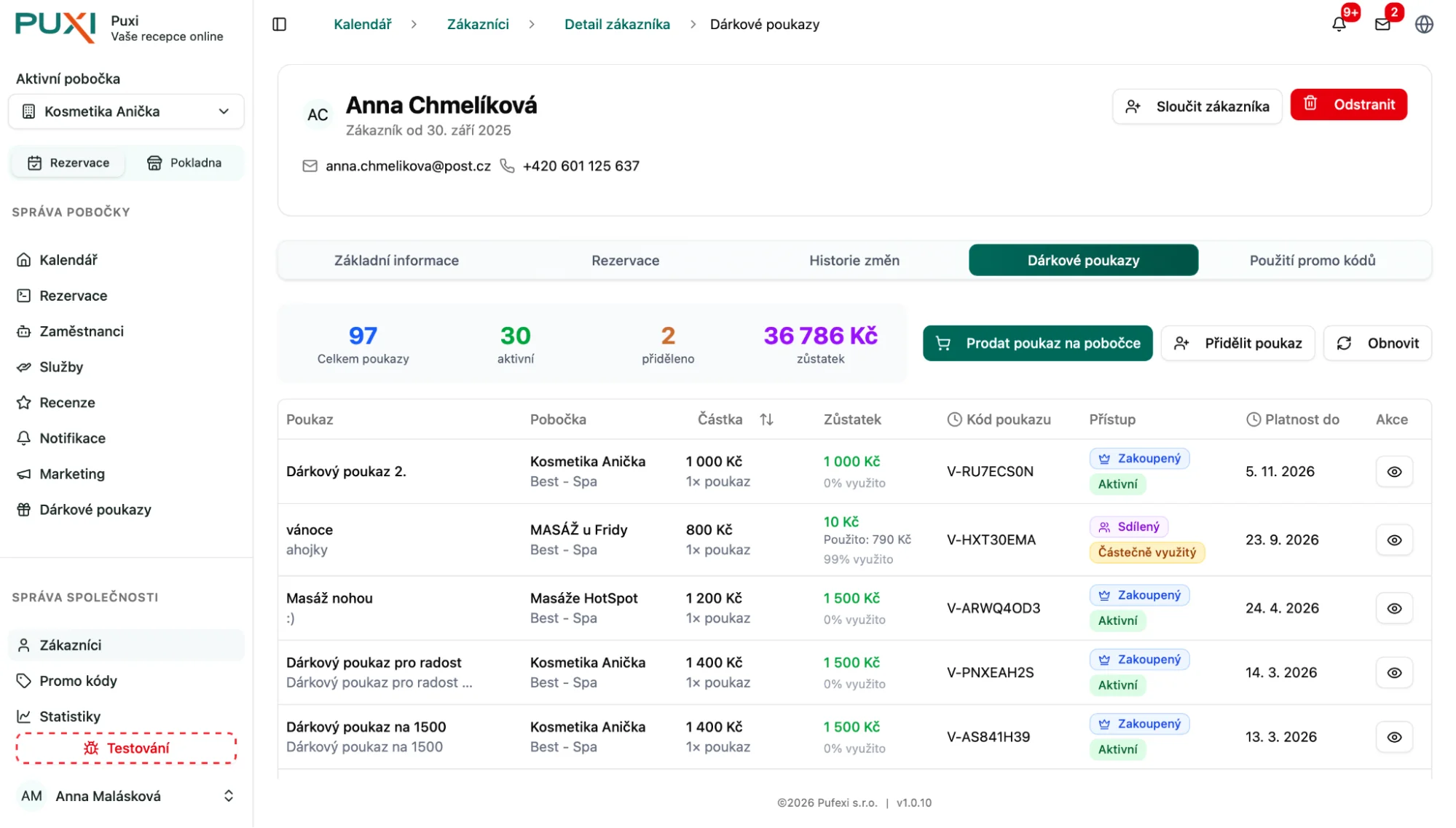Open the notifications bell icon
The image size is (1456, 828).
1339,24
